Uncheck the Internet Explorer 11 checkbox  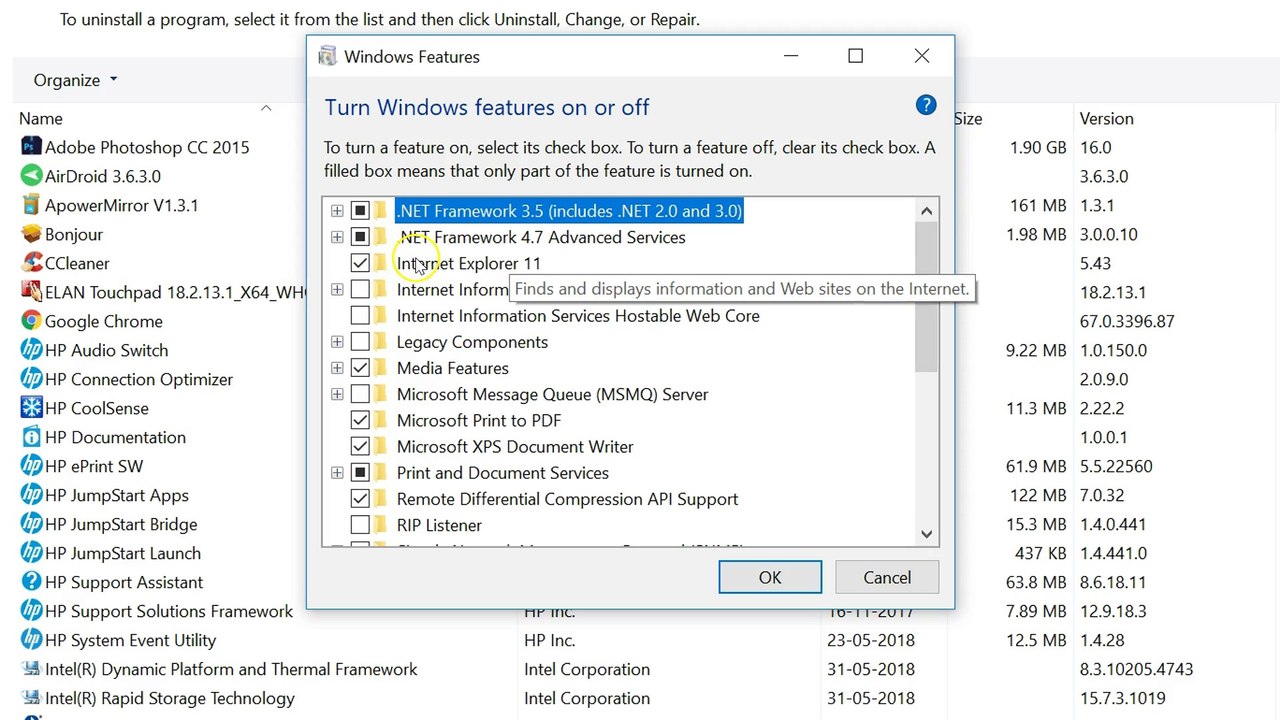(360, 263)
